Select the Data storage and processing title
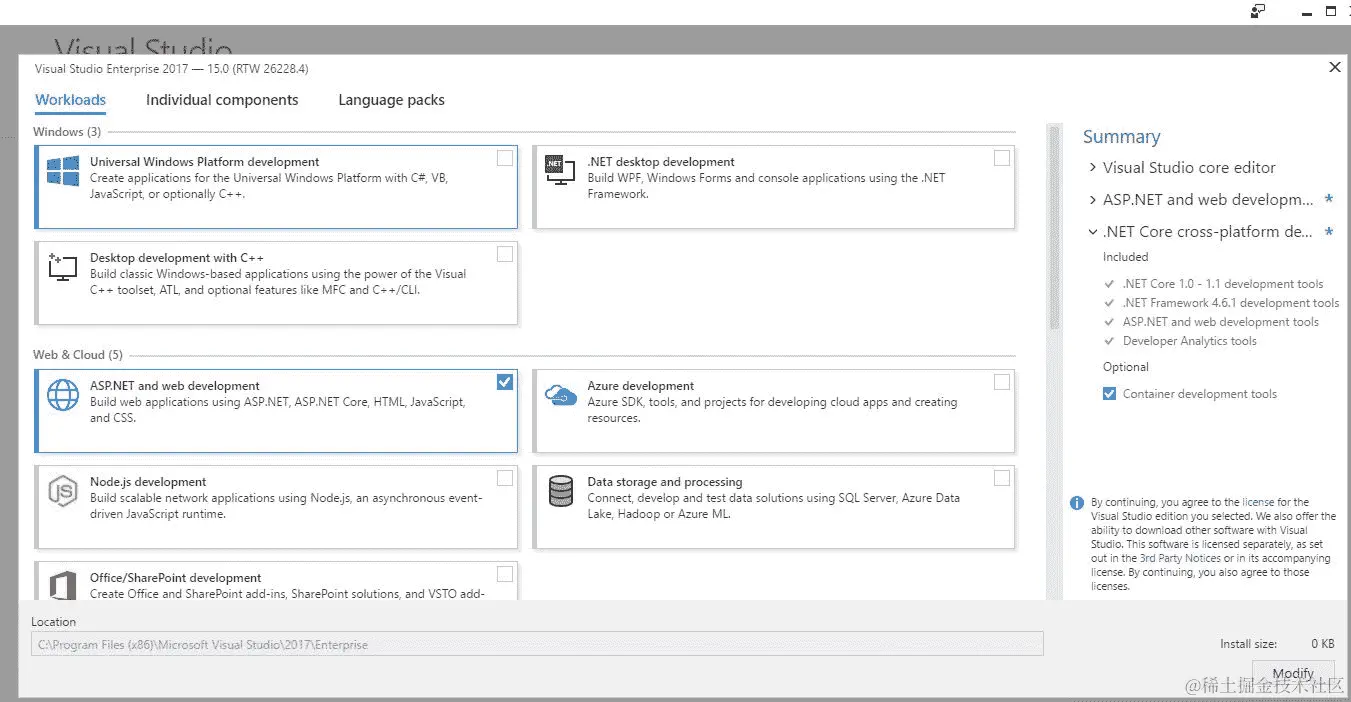 click(665, 482)
